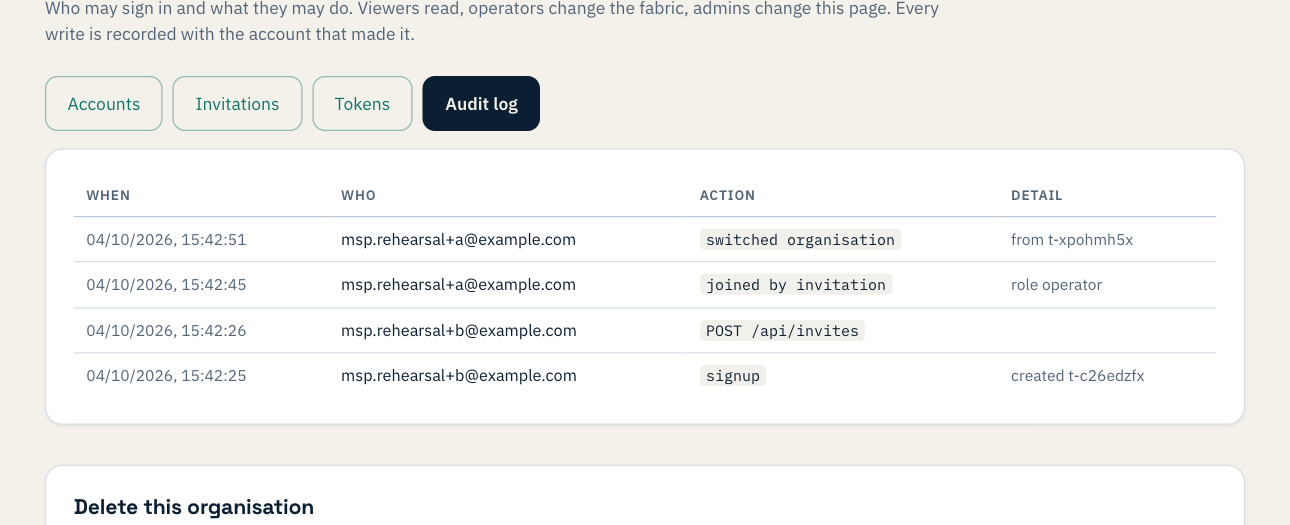Viewport: 1290px width, 525px height.
Task: Select timestamp 04/10/2026, 15:42:51
Action: [x=166, y=240]
